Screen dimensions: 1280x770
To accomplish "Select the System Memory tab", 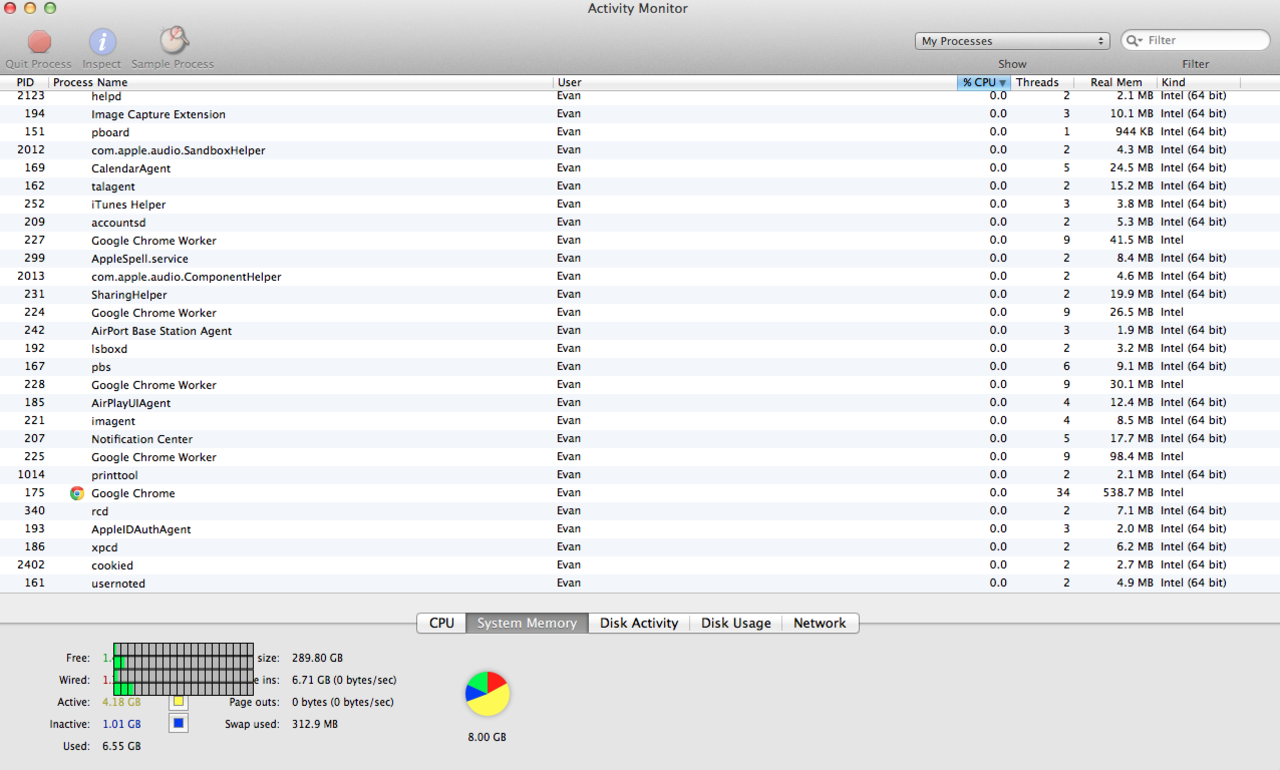I will coord(527,623).
